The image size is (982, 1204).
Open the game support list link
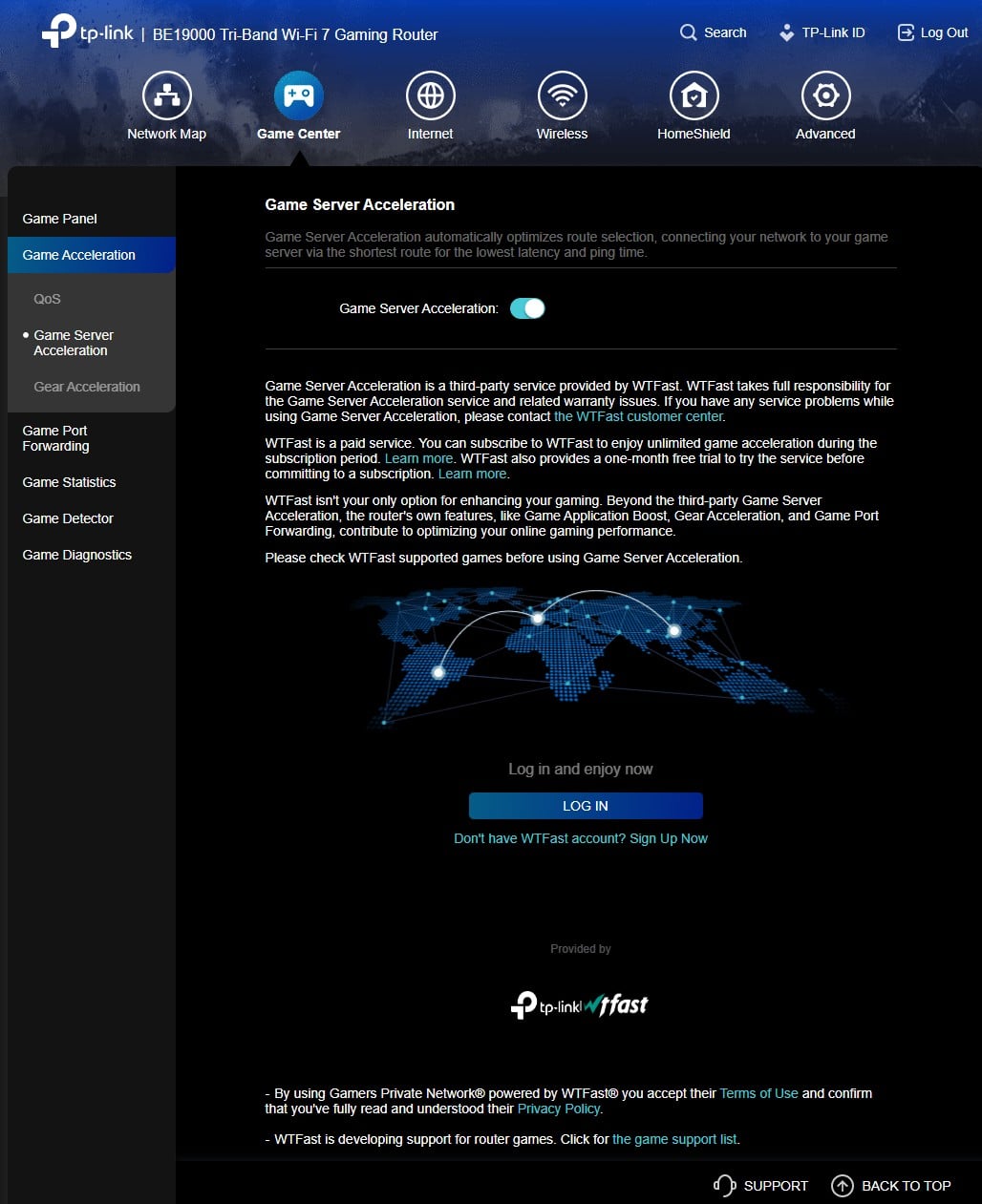(x=674, y=1139)
